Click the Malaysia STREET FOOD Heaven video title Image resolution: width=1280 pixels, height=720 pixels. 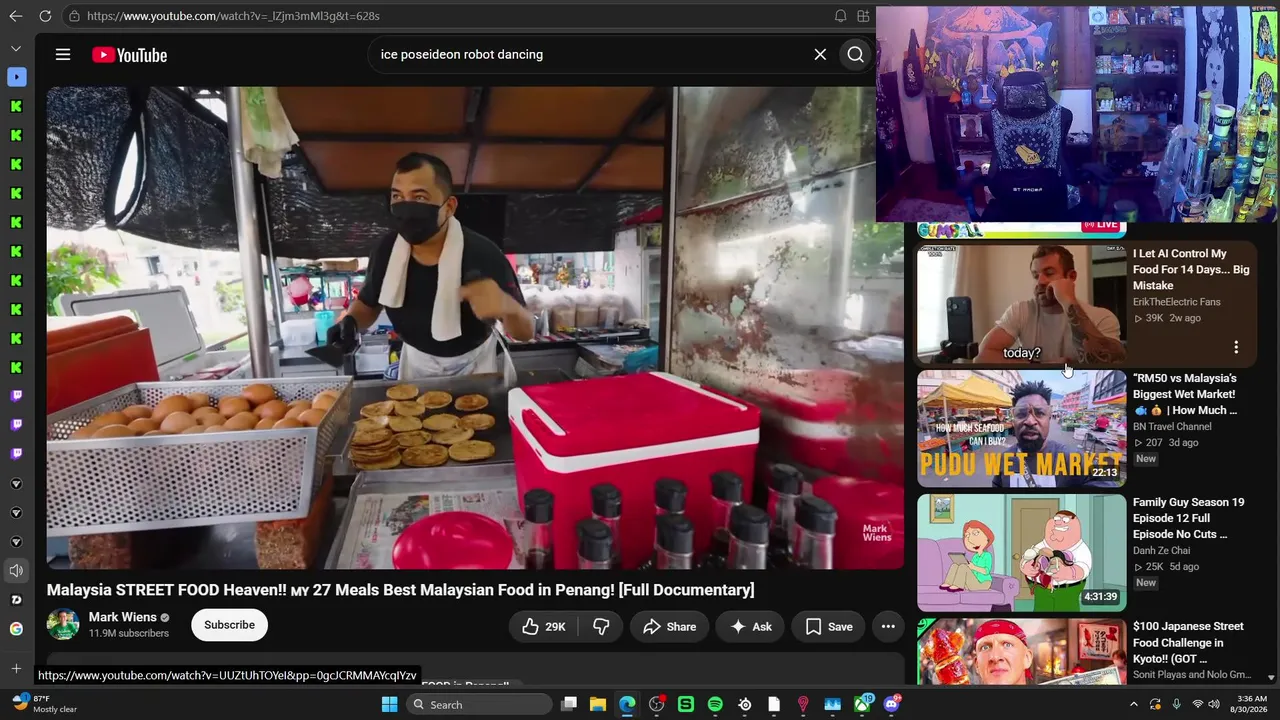pyautogui.click(x=400, y=590)
